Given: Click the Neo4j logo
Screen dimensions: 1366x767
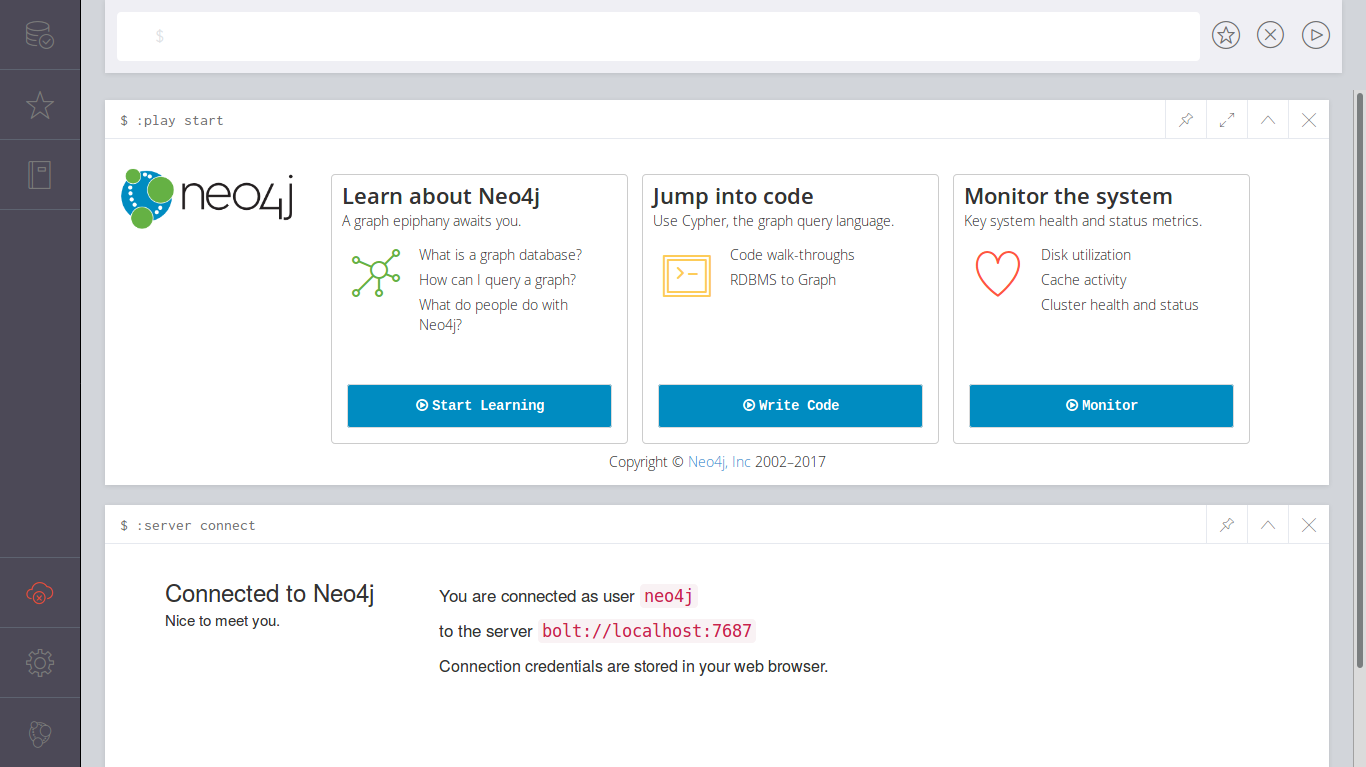Looking at the screenshot, I should tap(207, 198).
